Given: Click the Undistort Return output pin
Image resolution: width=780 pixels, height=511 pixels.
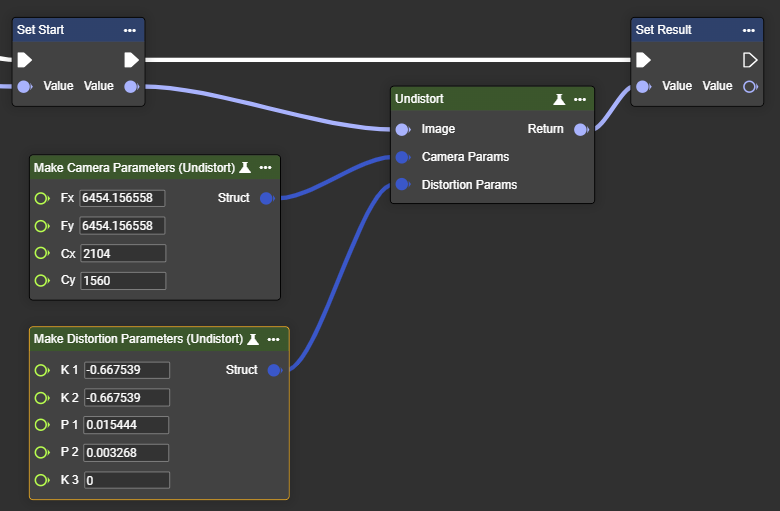Looking at the screenshot, I should coord(580,129).
